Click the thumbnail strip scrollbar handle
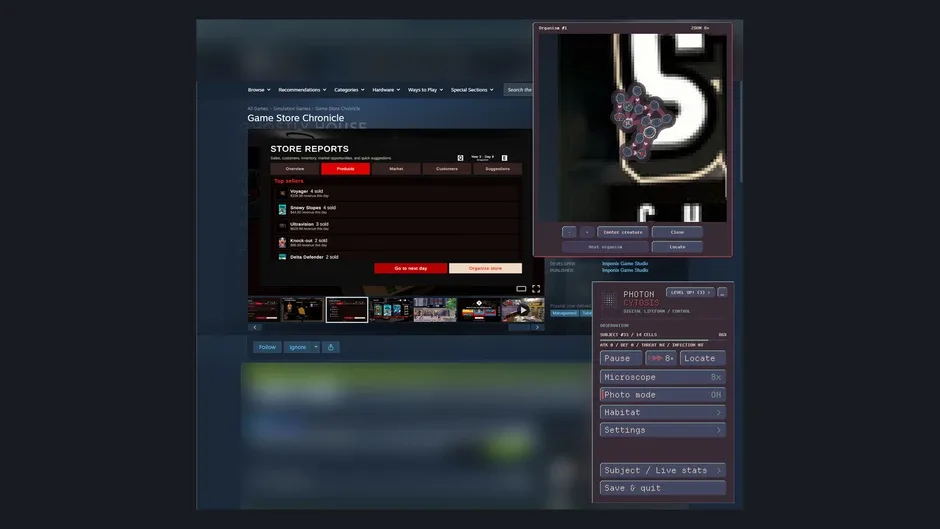The width and height of the screenshot is (940, 529). click(x=519, y=327)
